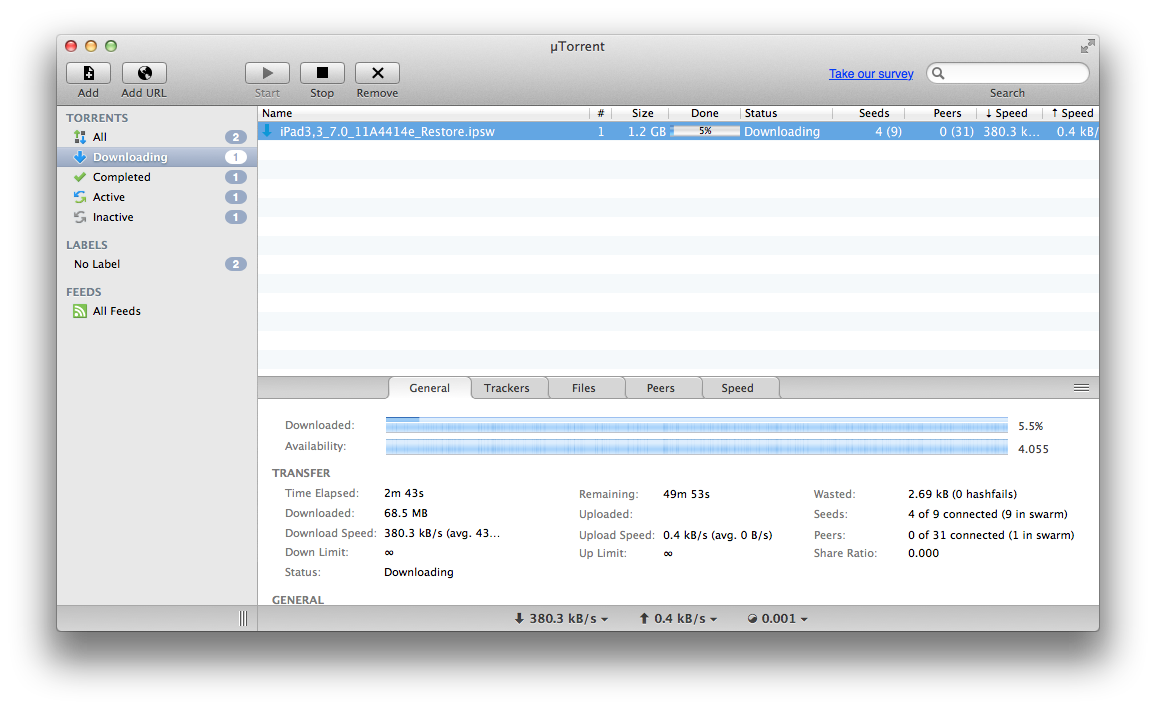Click the 49m 53s remaining value
Image resolution: width=1156 pixels, height=710 pixels.
pyautogui.click(x=686, y=494)
